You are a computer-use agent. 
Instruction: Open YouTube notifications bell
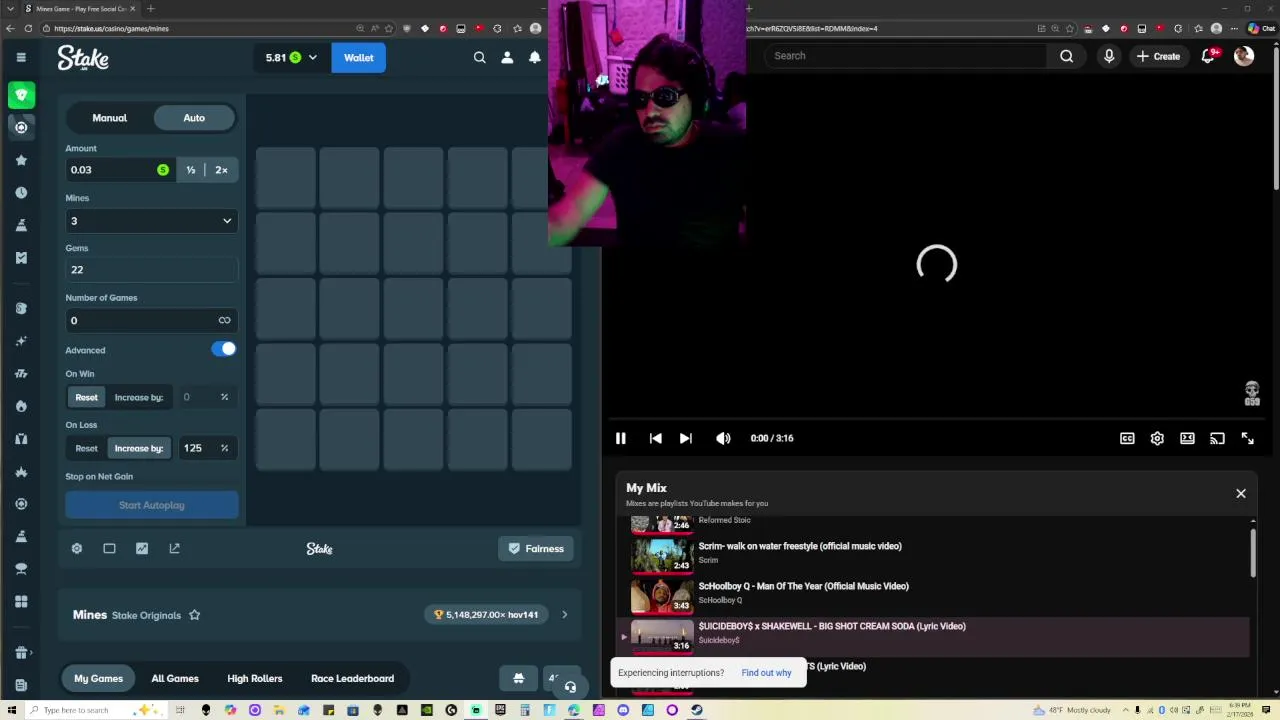pyautogui.click(x=1209, y=56)
